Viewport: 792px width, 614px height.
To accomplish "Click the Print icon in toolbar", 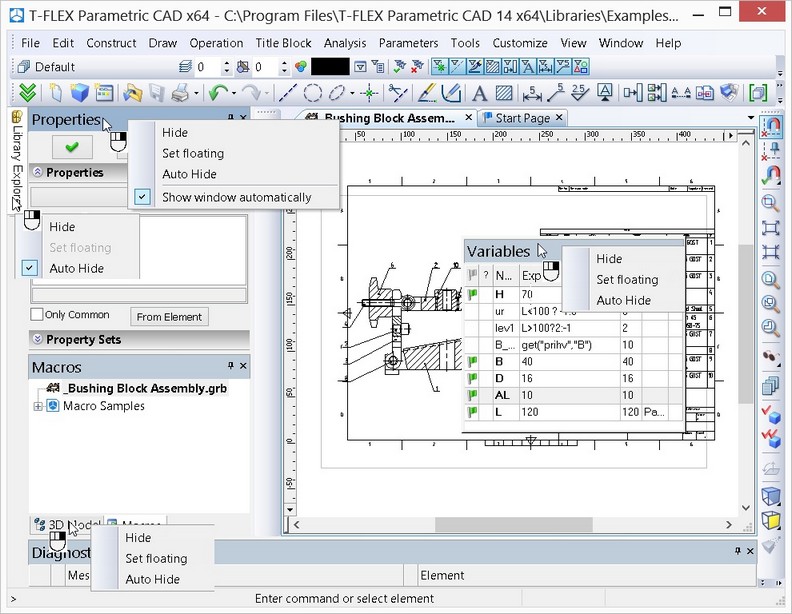I will [x=180, y=92].
